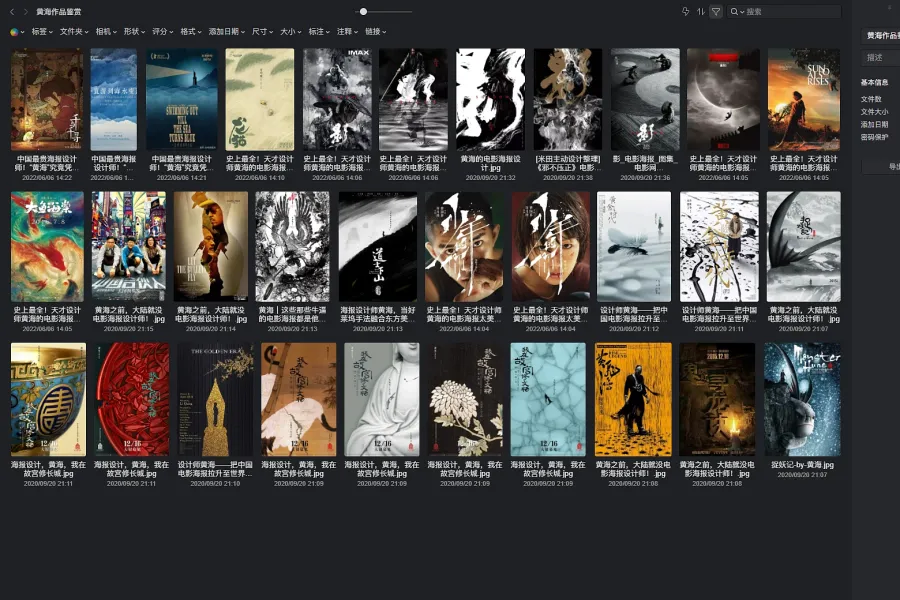Select the turquoise cracked porcelain poster thumbnail
The image size is (900, 600).
point(548,400)
